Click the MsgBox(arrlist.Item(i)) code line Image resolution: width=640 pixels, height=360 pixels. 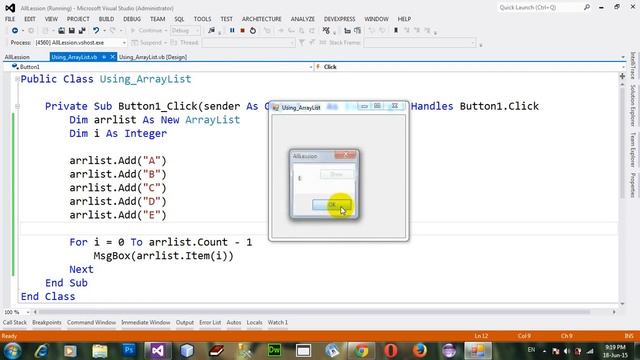point(163,256)
